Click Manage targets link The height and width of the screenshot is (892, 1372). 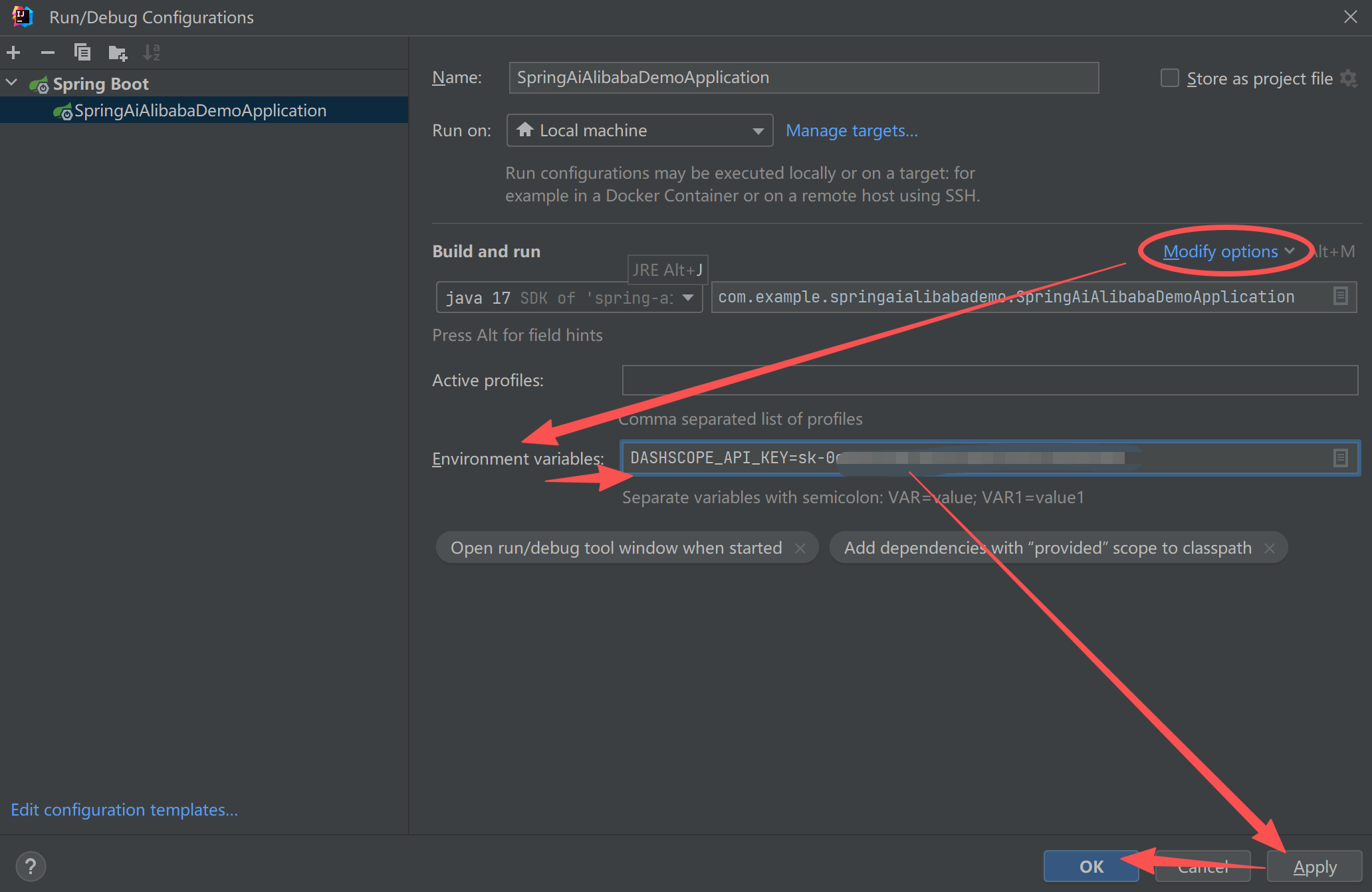click(851, 130)
